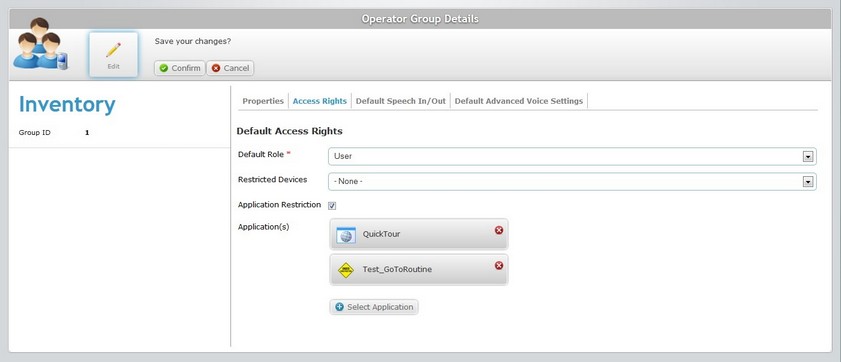Click the Inventory group name heading
The width and height of the screenshot is (841, 362).
[x=67, y=105]
